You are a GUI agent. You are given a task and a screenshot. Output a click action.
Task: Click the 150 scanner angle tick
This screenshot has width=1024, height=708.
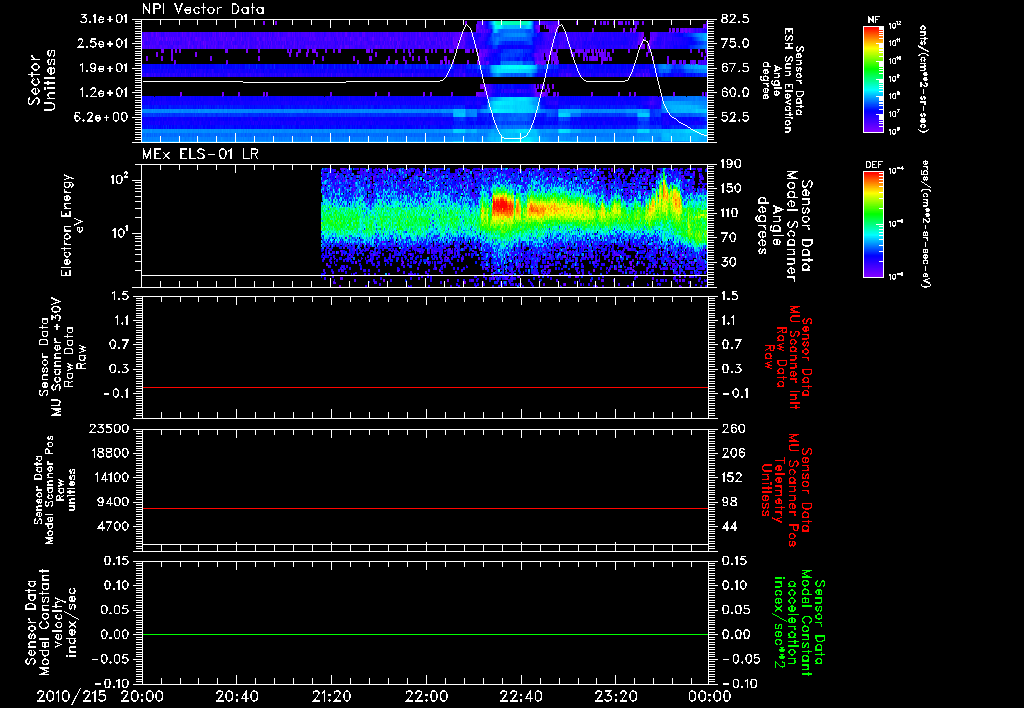click(732, 188)
